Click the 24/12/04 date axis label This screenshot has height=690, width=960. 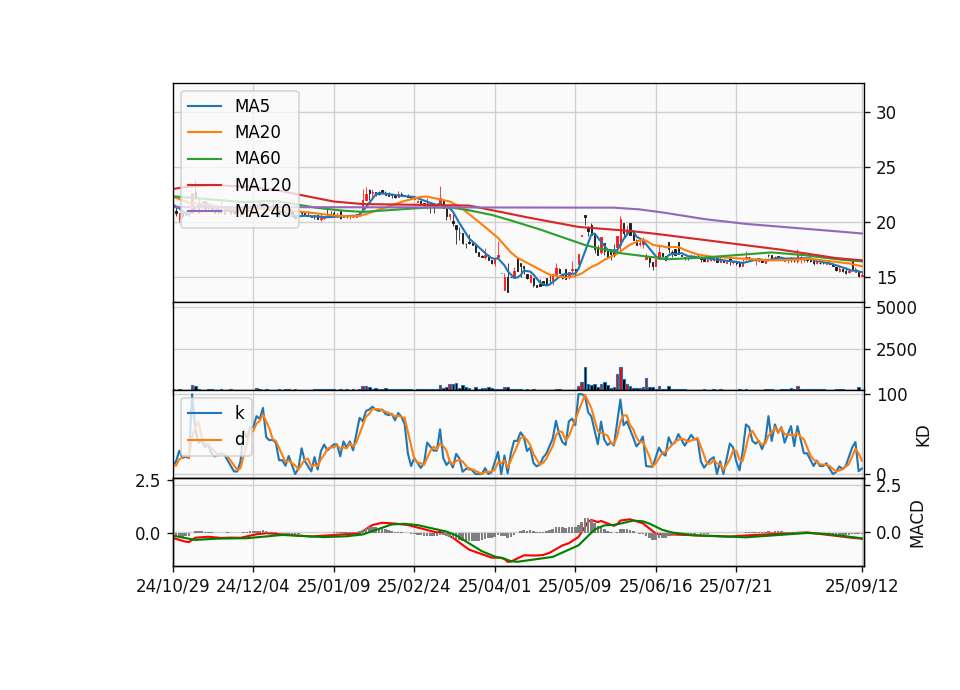pos(253,586)
